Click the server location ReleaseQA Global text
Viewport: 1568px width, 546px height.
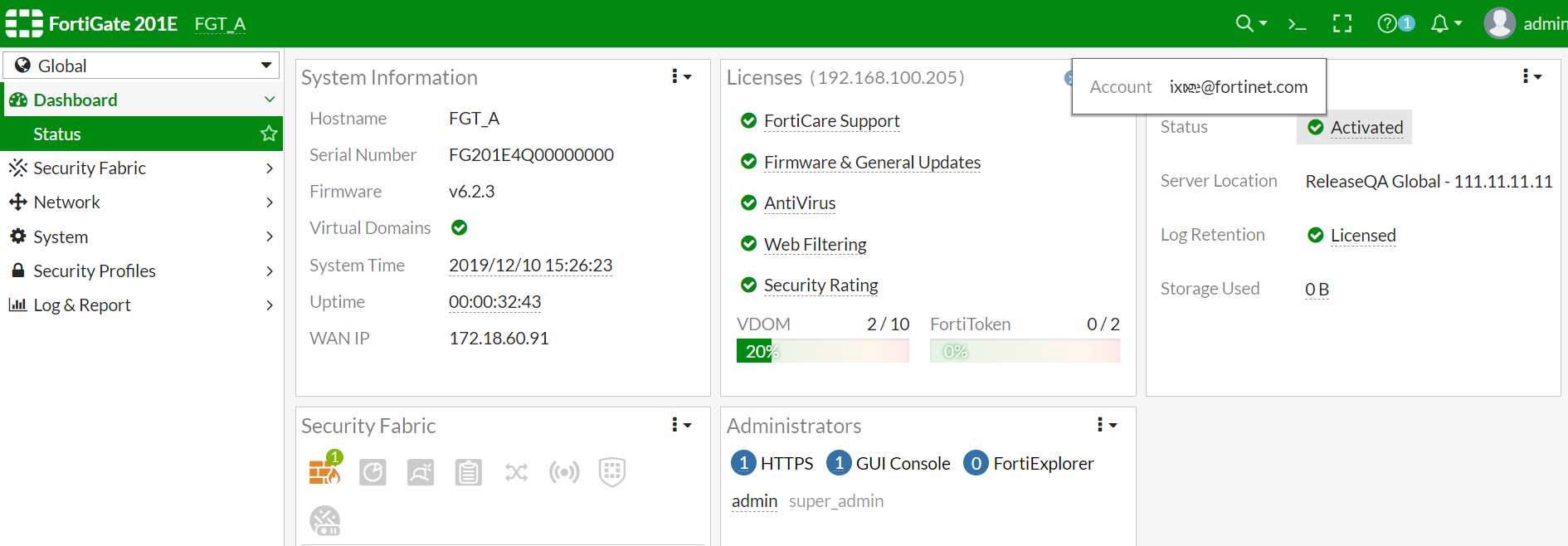coord(1429,182)
